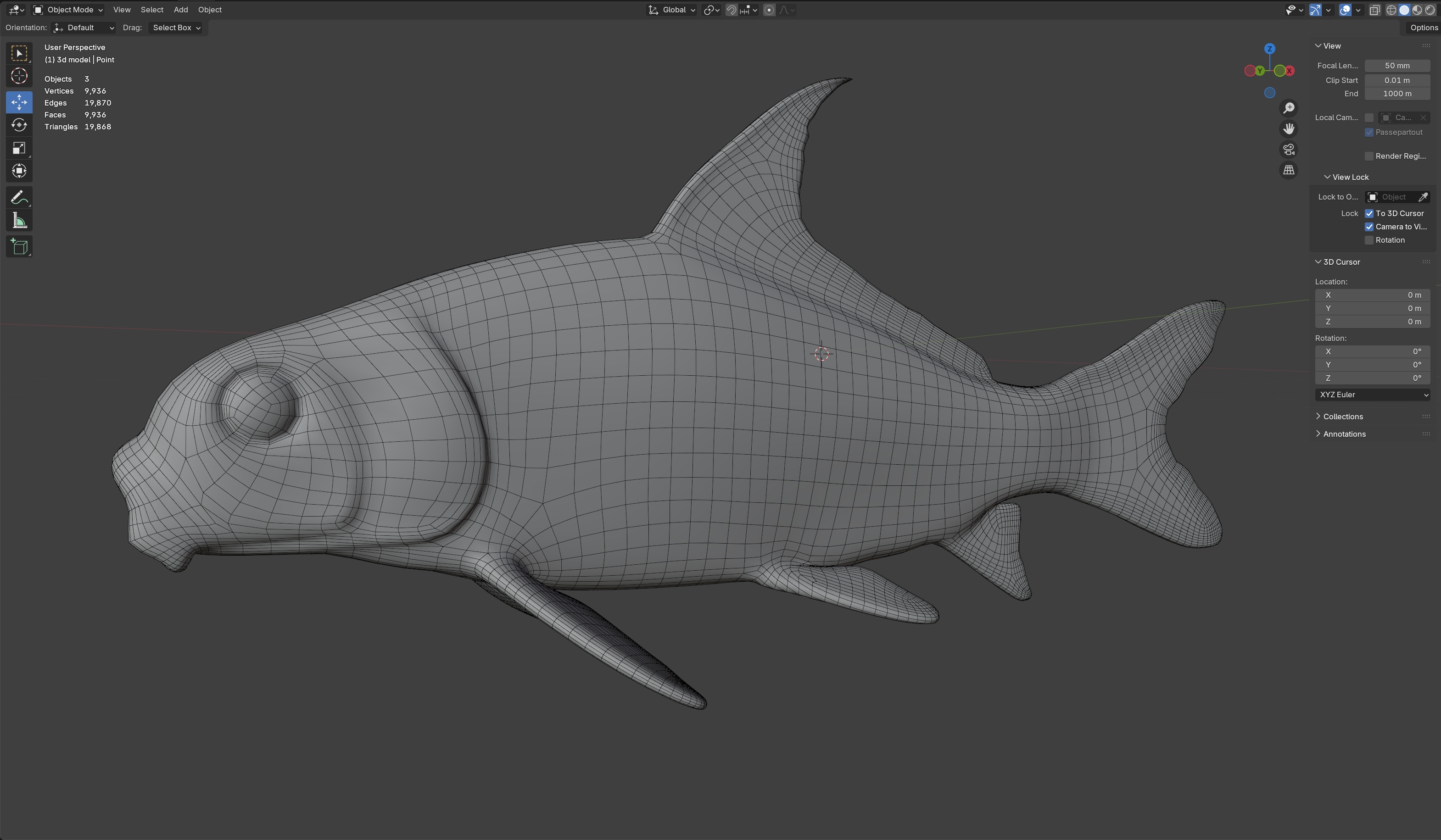Uncheck Lock To 3D Cursor
This screenshot has height=840, width=1441.
tap(1369, 213)
